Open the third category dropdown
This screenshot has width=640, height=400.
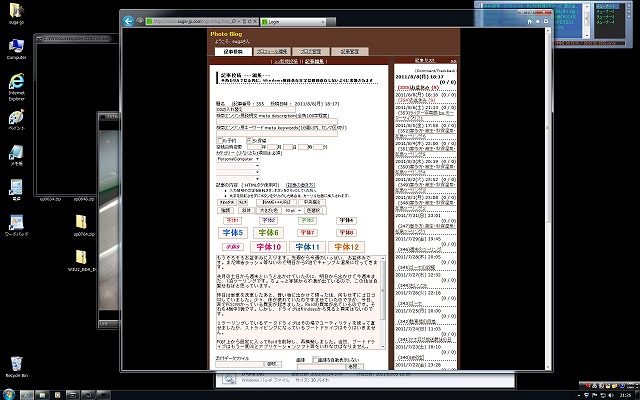click(x=238, y=172)
